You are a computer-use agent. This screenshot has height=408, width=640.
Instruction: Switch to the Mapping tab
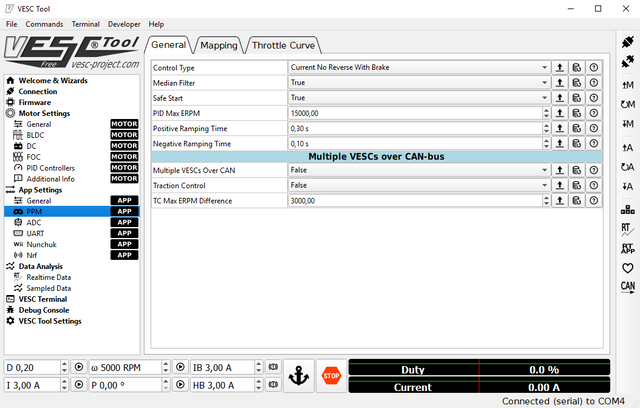(x=219, y=45)
